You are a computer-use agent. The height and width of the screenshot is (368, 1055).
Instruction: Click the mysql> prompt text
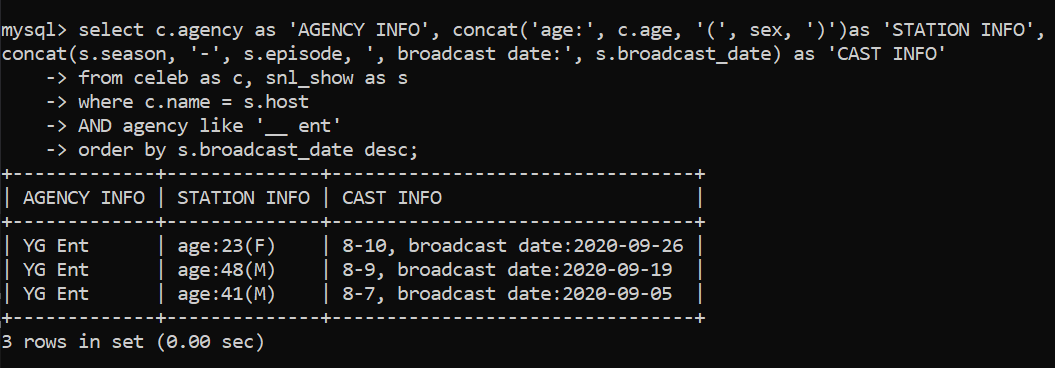34,30
